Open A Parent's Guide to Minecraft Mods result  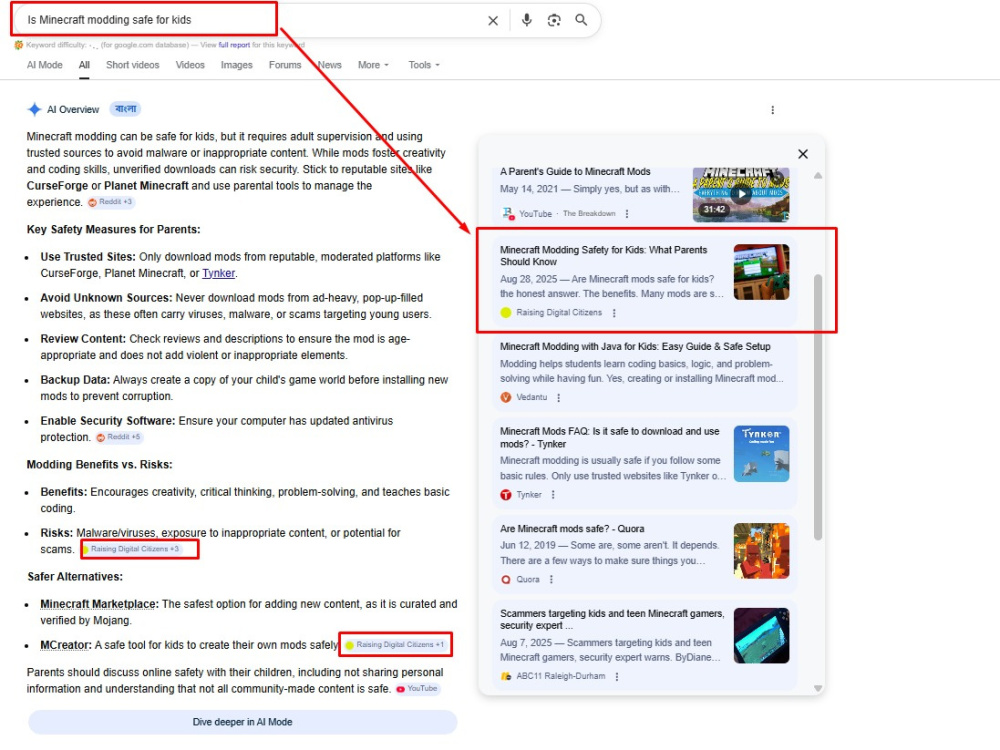pyautogui.click(x=575, y=172)
